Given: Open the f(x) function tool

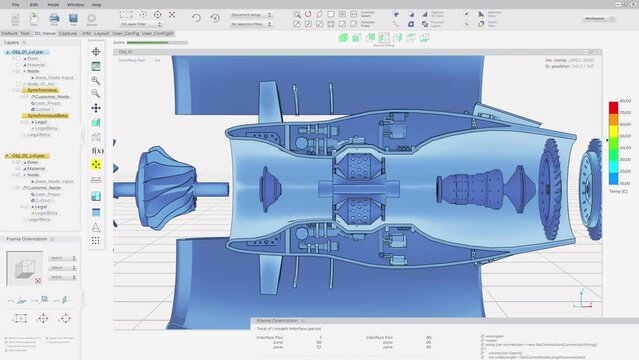Looking at the screenshot, I should tap(97, 151).
